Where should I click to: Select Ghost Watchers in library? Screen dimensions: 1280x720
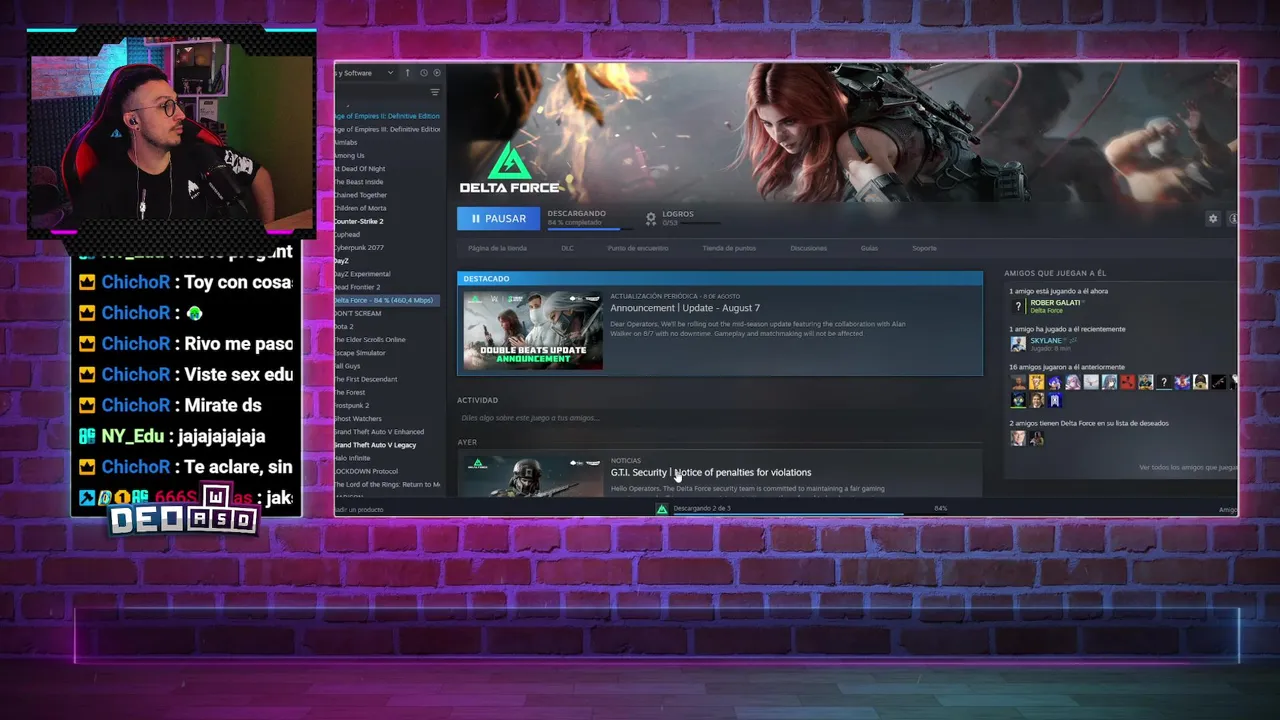(x=358, y=418)
